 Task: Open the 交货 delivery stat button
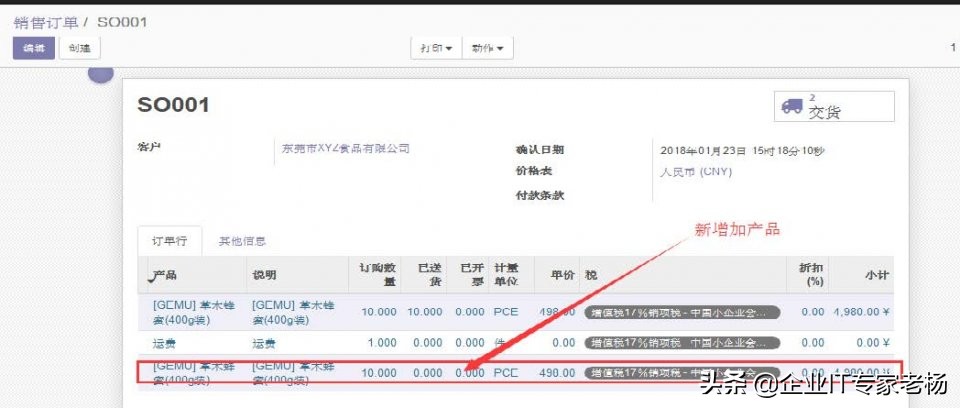[x=834, y=107]
